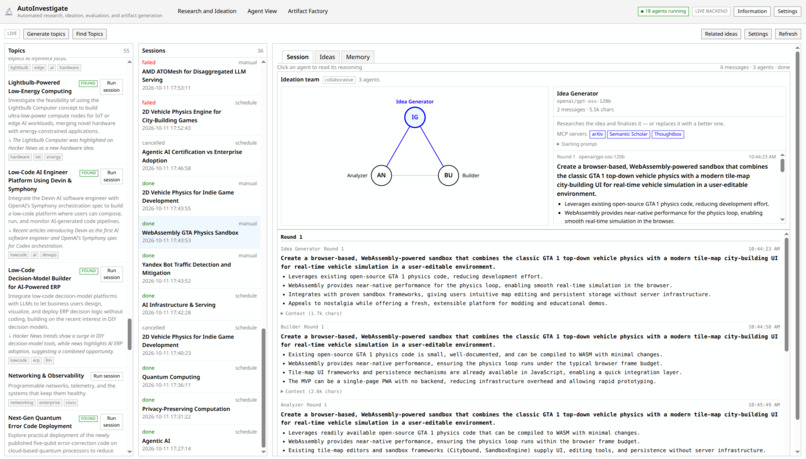Screen dimensions: 806x459
Task: Click the Idea Generator detail scrollbar
Action: [x=782, y=166]
